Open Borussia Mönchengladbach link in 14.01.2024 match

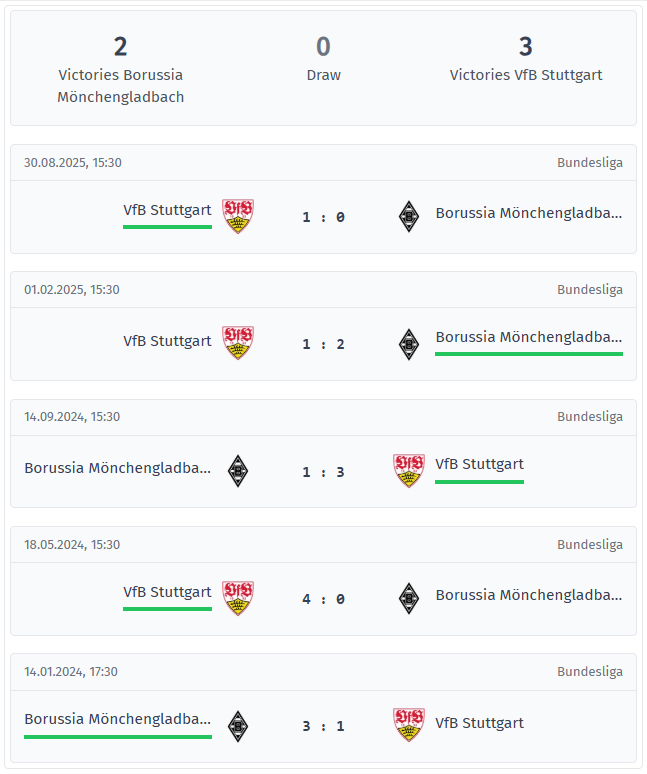118,719
